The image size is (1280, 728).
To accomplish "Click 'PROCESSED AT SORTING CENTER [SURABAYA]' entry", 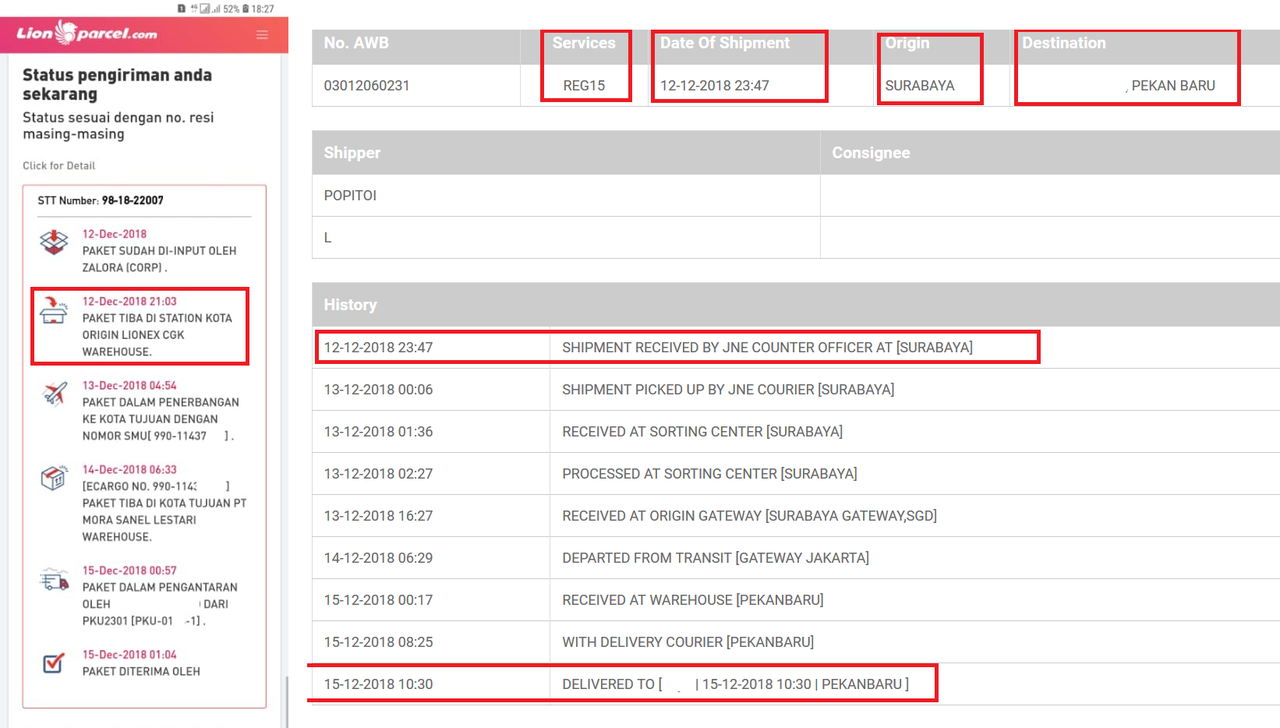I will tap(709, 473).
